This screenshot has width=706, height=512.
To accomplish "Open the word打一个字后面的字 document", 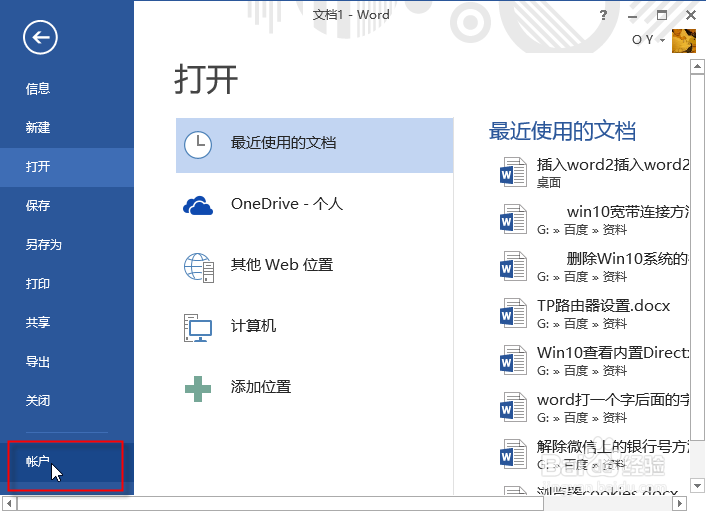I will point(593,408).
